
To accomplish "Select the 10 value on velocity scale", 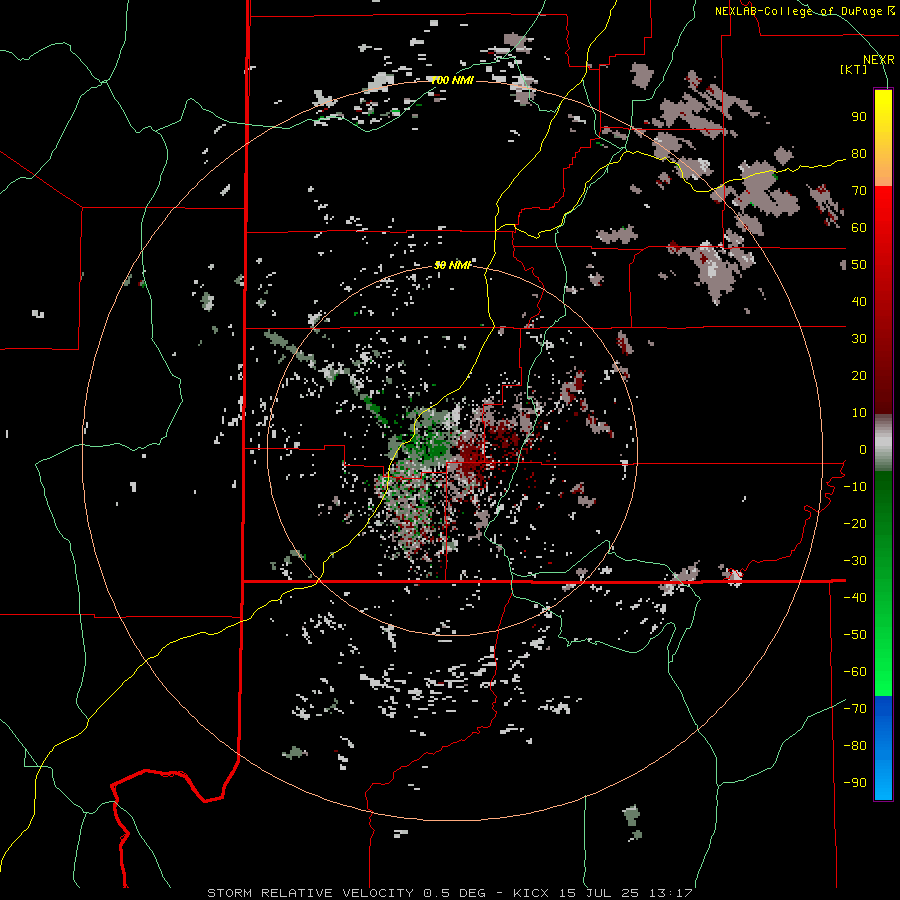I will click(x=859, y=413).
